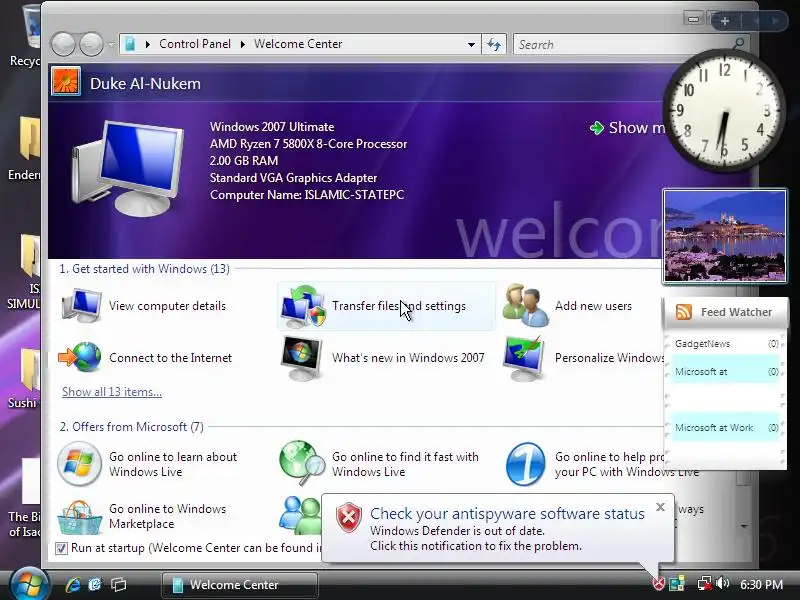Click Go online to Windows Marketplace text
Screen dimensions: 800x600
(x=167, y=516)
